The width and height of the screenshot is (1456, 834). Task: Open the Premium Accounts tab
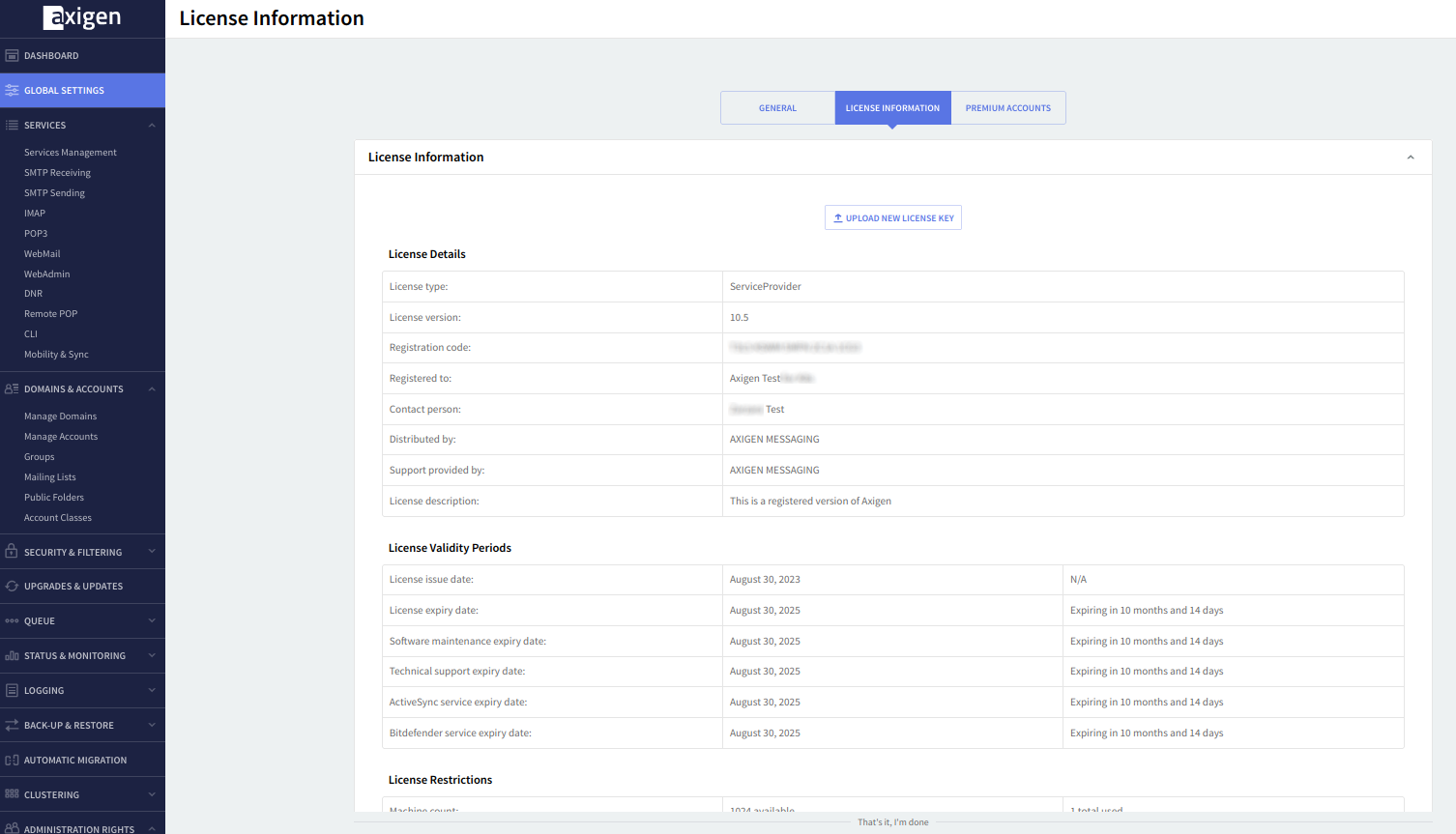tap(1007, 108)
